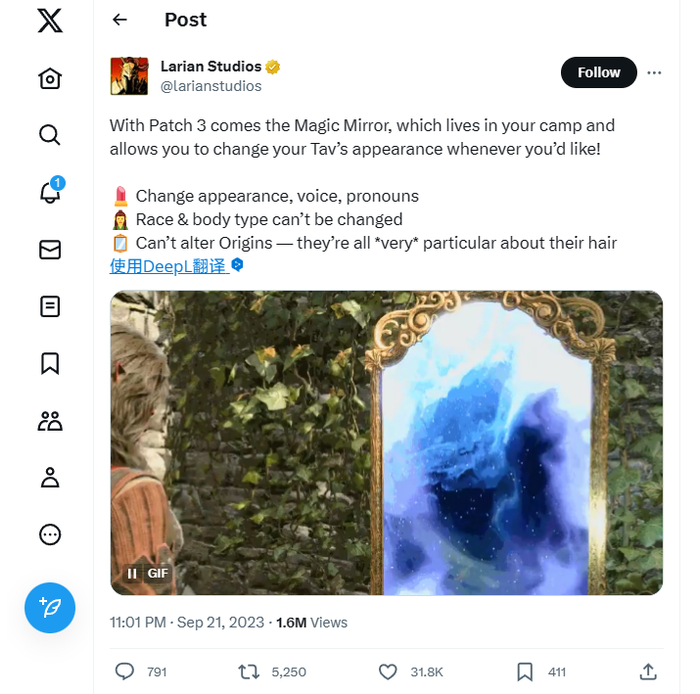Open Profile icon in sidebar
Image resolution: width=700 pixels, height=694 pixels.
coord(50,477)
